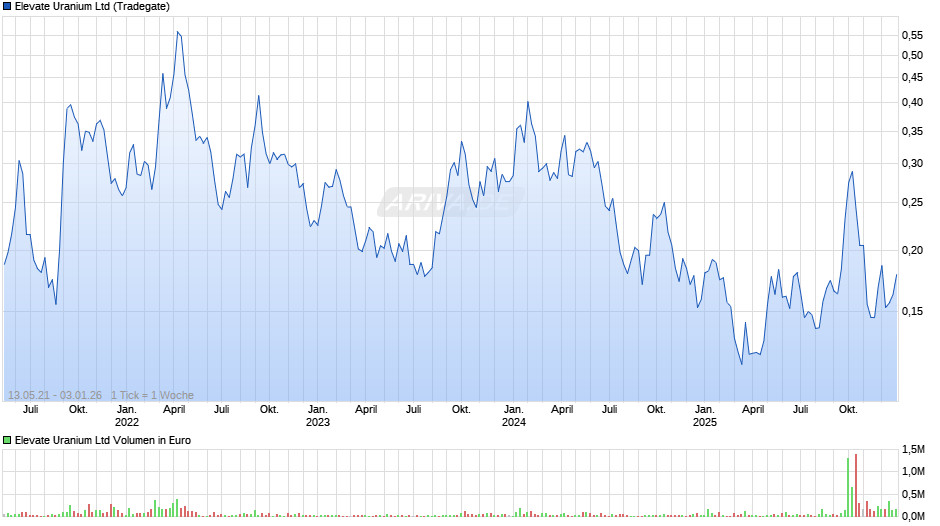Click the 0,50 price axis label
The height and width of the screenshot is (526, 940).
coord(912,55)
